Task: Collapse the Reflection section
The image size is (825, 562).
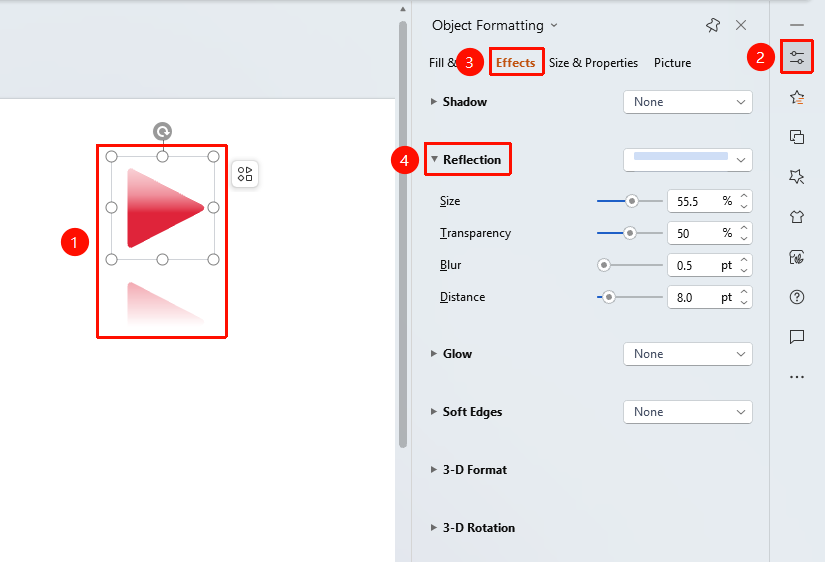Action: coord(434,159)
